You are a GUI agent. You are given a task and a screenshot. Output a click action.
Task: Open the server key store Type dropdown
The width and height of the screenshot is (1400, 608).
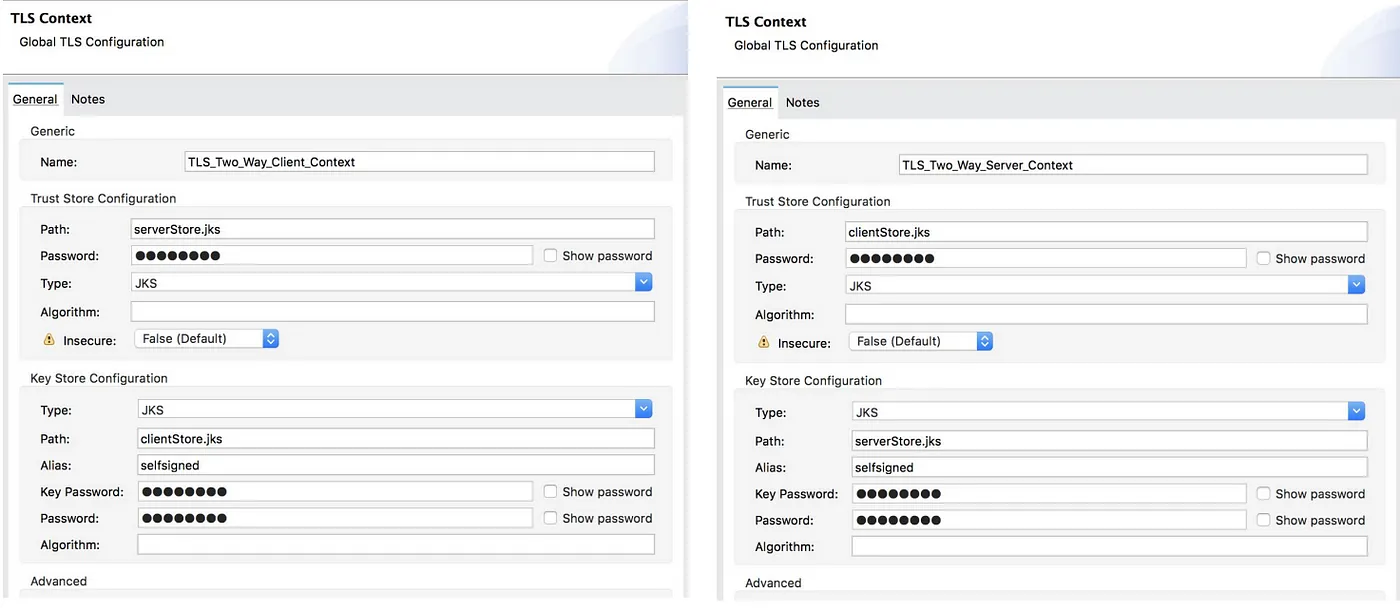coord(1357,411)
